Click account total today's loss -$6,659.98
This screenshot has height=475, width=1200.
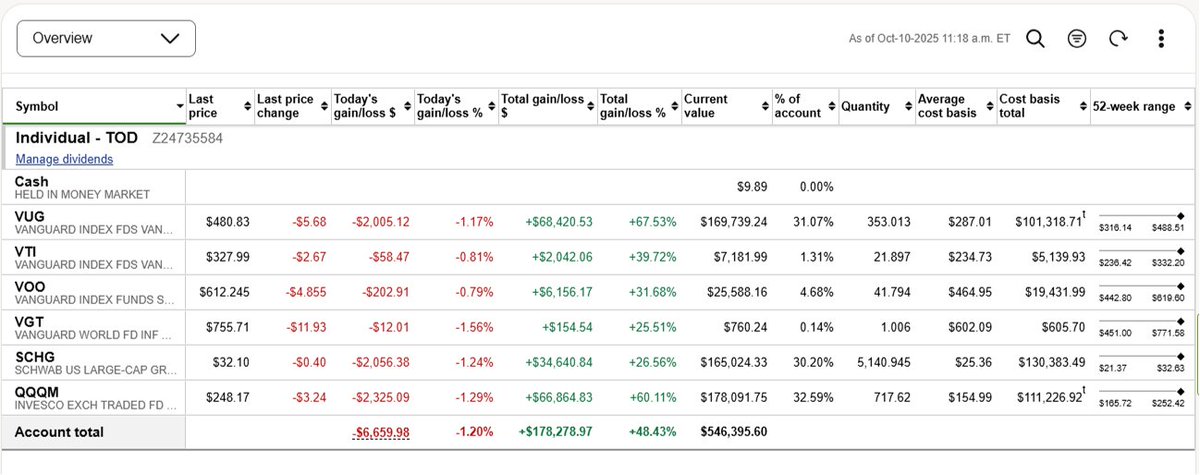point(381,432)
